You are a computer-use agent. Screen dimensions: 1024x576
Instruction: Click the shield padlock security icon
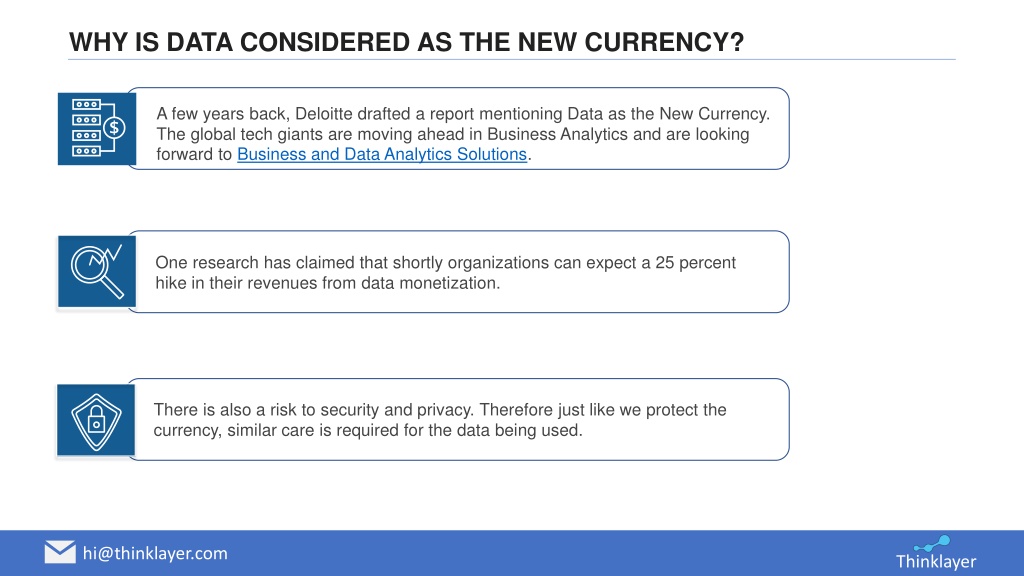(x=96, y=420)
